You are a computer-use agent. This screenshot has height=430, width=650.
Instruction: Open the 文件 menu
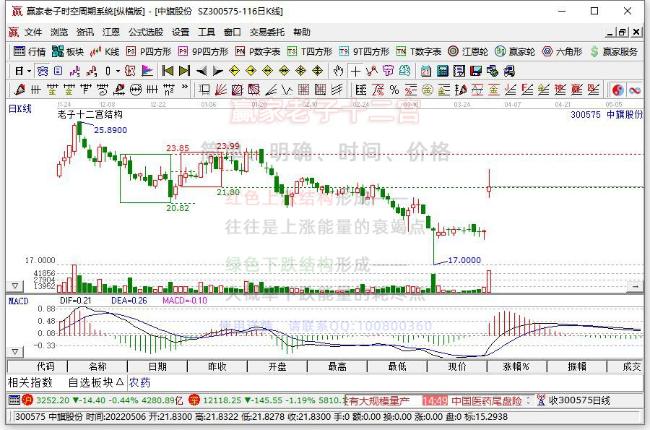[x=33, y=32]
